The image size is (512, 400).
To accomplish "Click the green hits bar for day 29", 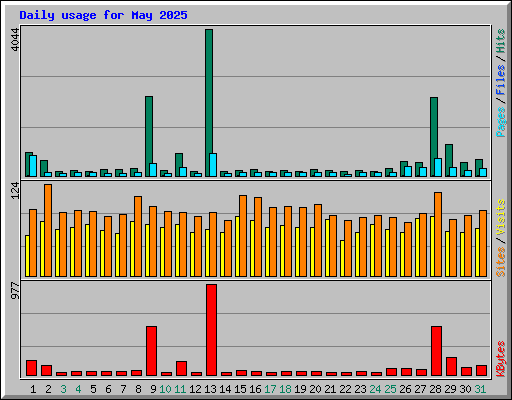I will click(448, 160).
